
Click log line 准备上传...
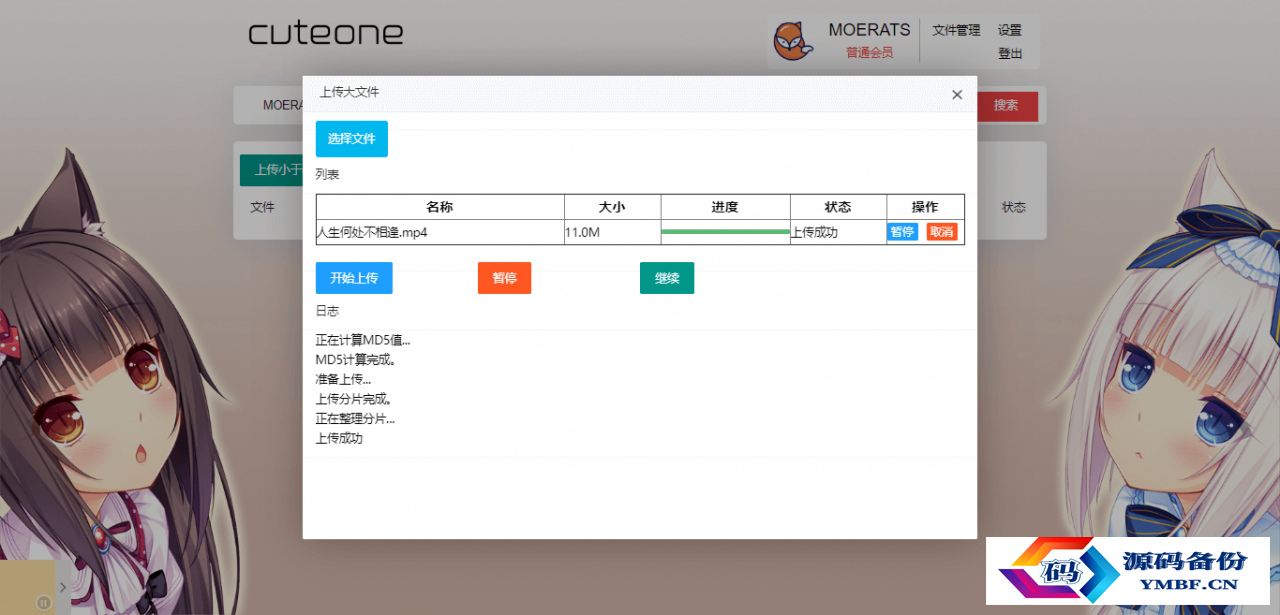tap(343, 379)
